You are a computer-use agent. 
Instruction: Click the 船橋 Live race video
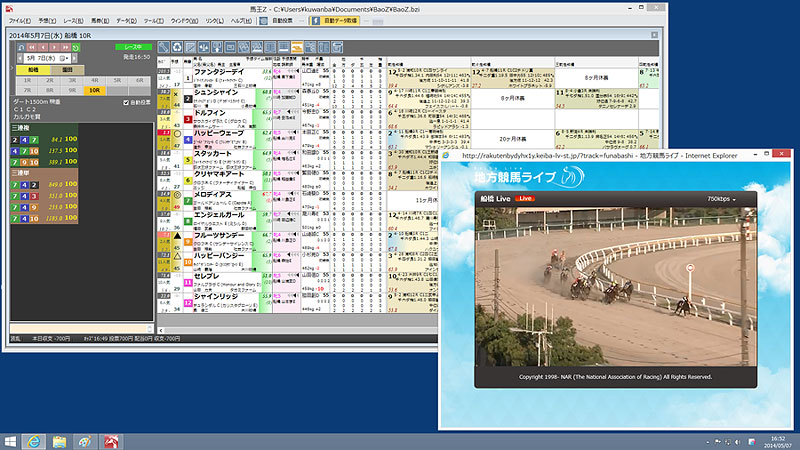pyautogui.click(x=615, y=286)
